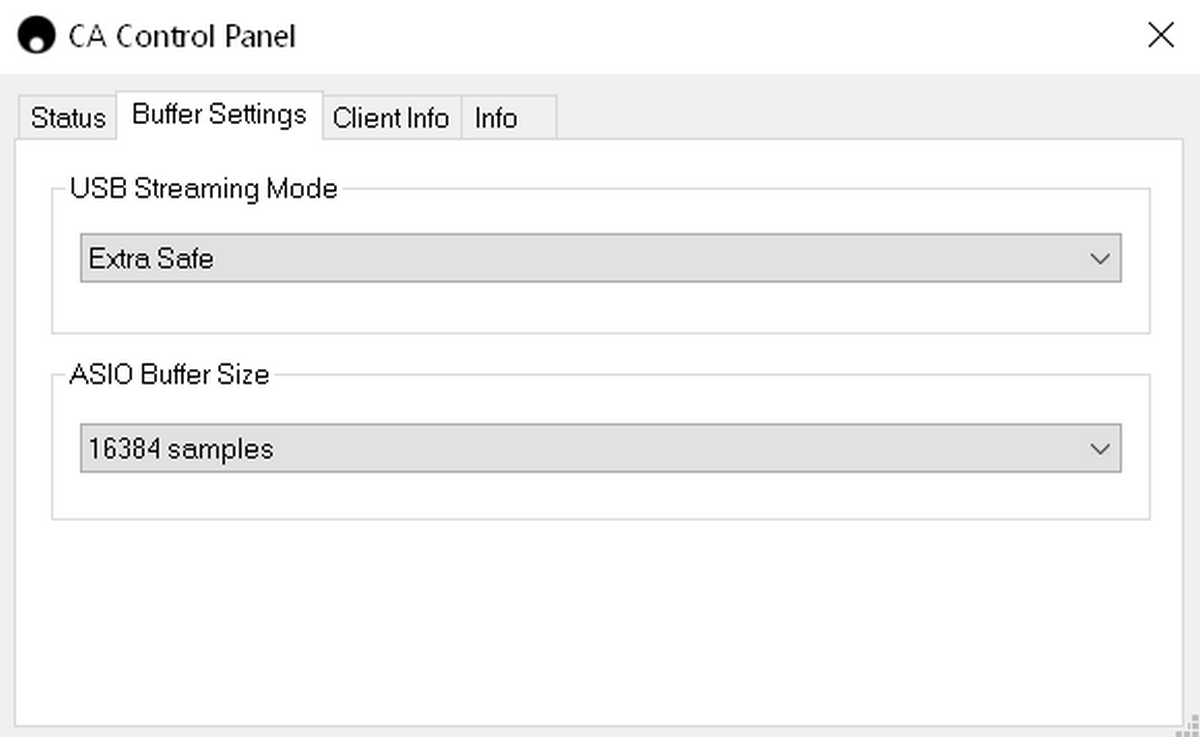Select the Buffer Settings tab
1200x737 pixels.
pos(219,115)
